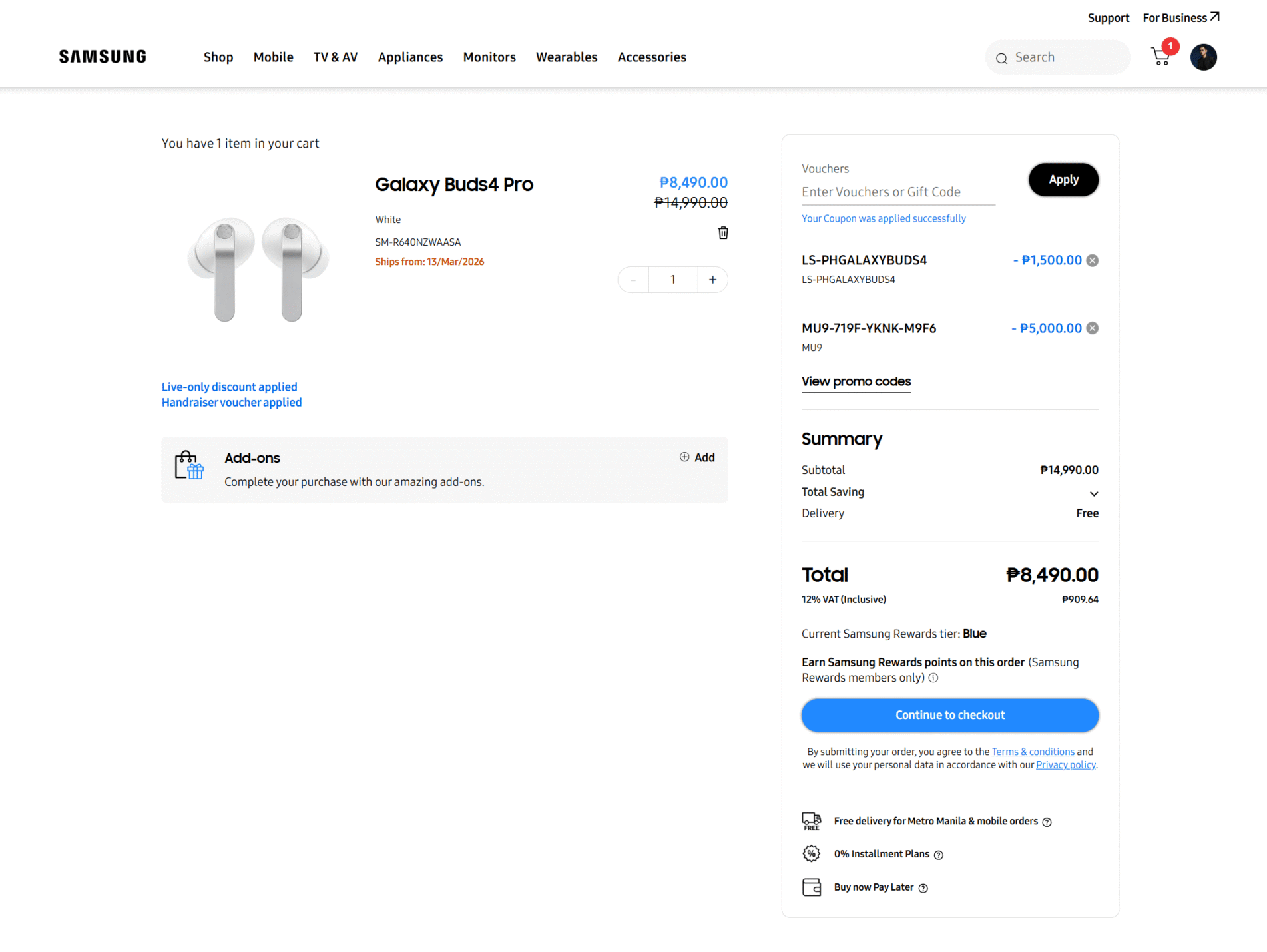Image resolution: width=1267 pixels, height=952 pixels.
Task: Delete Galaxy Buds4 Pro with trash icon
Action: 723,232
